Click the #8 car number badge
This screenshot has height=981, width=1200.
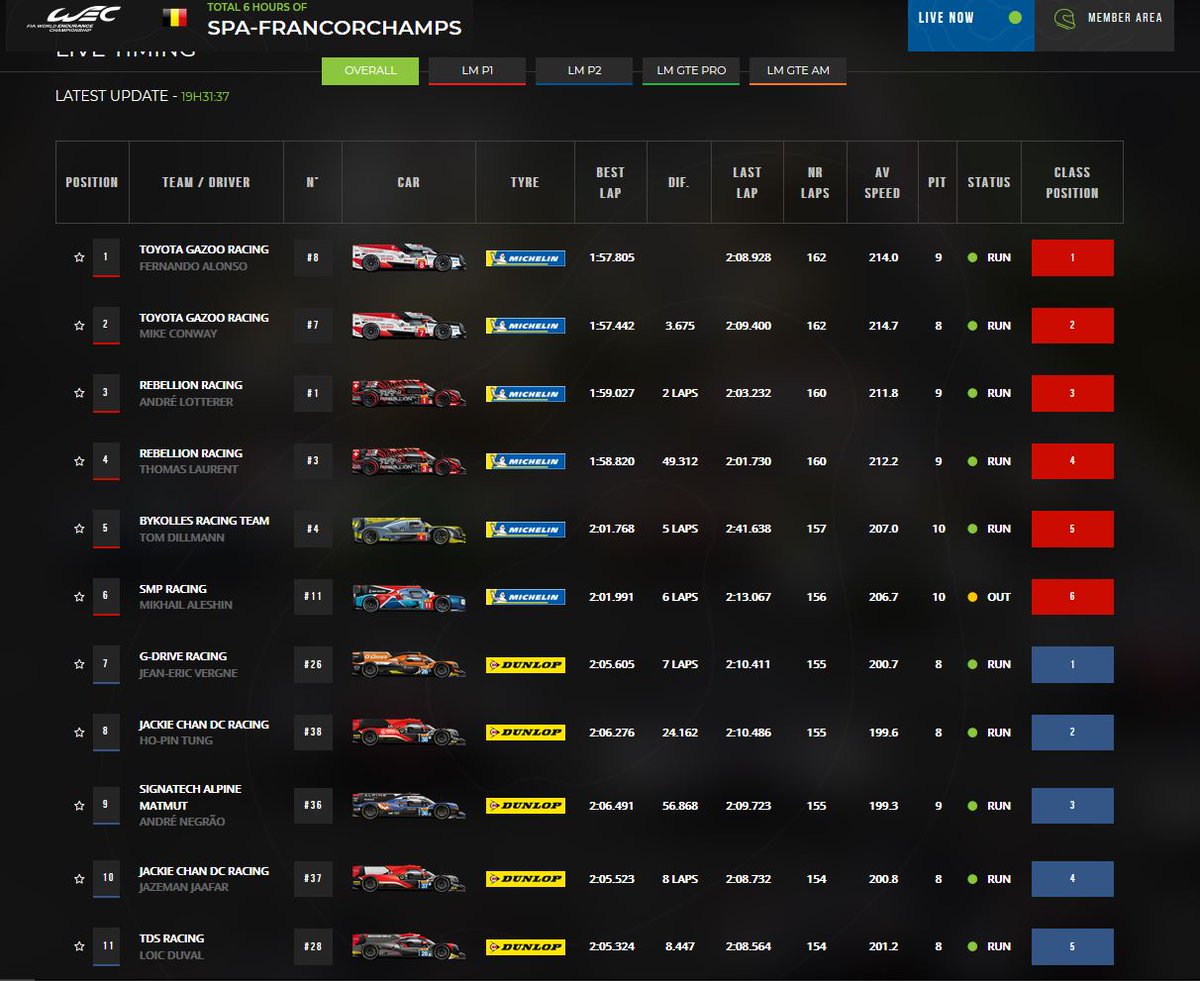[313, 258]
